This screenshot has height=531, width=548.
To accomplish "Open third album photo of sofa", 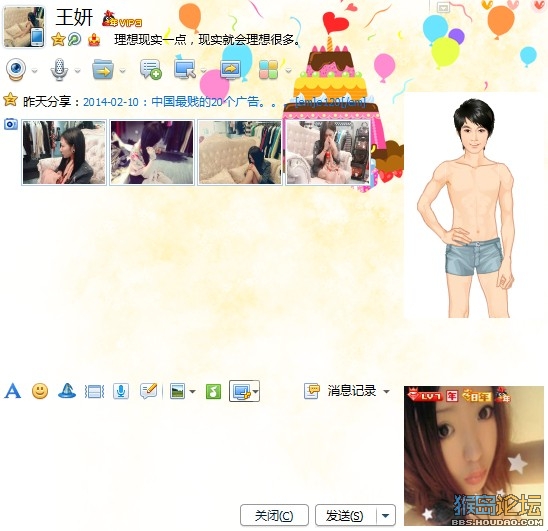I will (240, 152).
